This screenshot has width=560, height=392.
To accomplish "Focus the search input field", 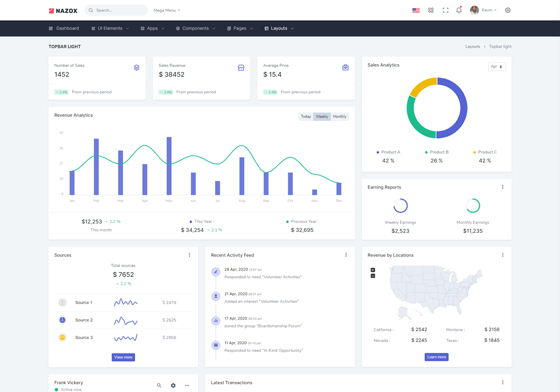I will 116,10.
